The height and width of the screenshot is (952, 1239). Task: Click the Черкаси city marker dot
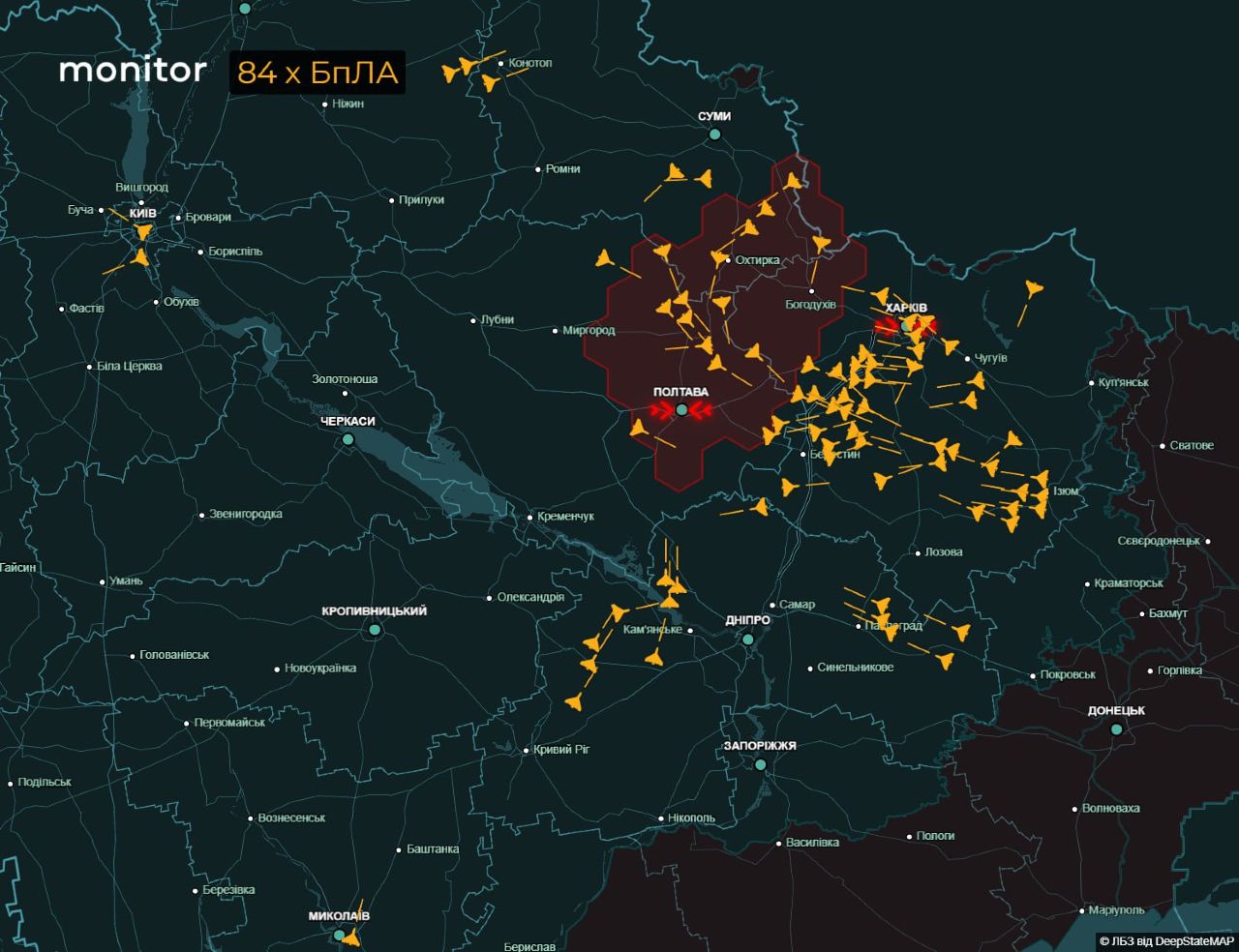[348, 439]
